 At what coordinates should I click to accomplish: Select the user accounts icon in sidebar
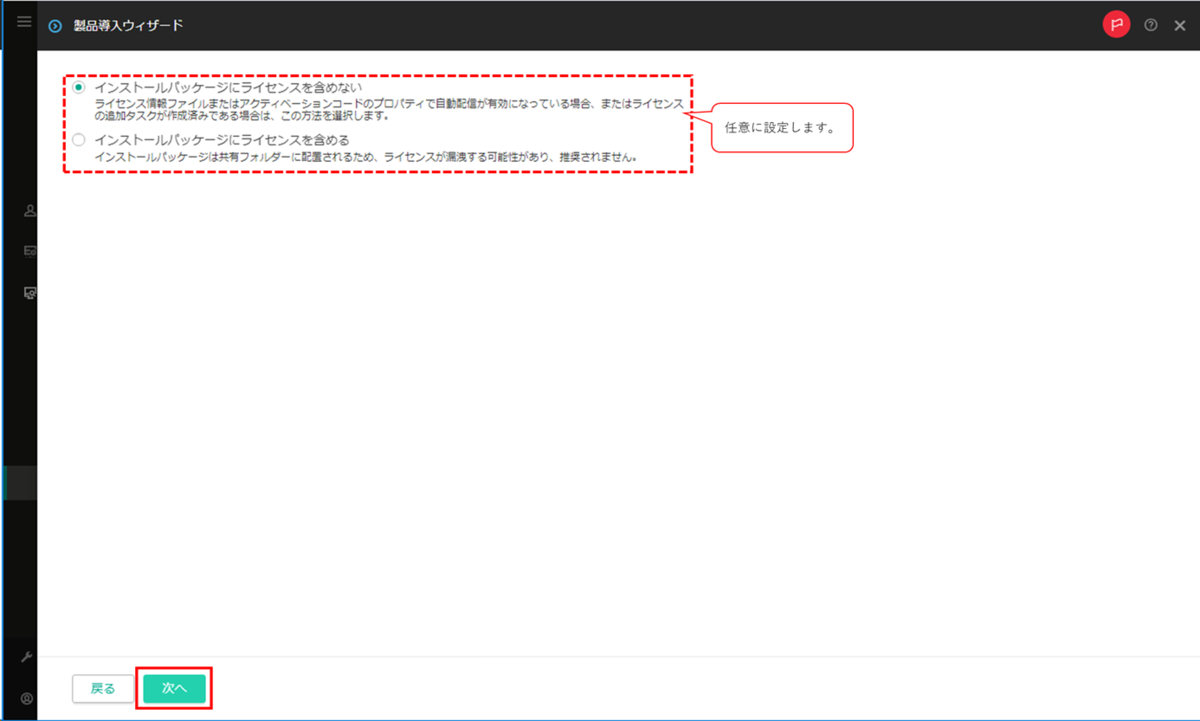tap(30, 212)
